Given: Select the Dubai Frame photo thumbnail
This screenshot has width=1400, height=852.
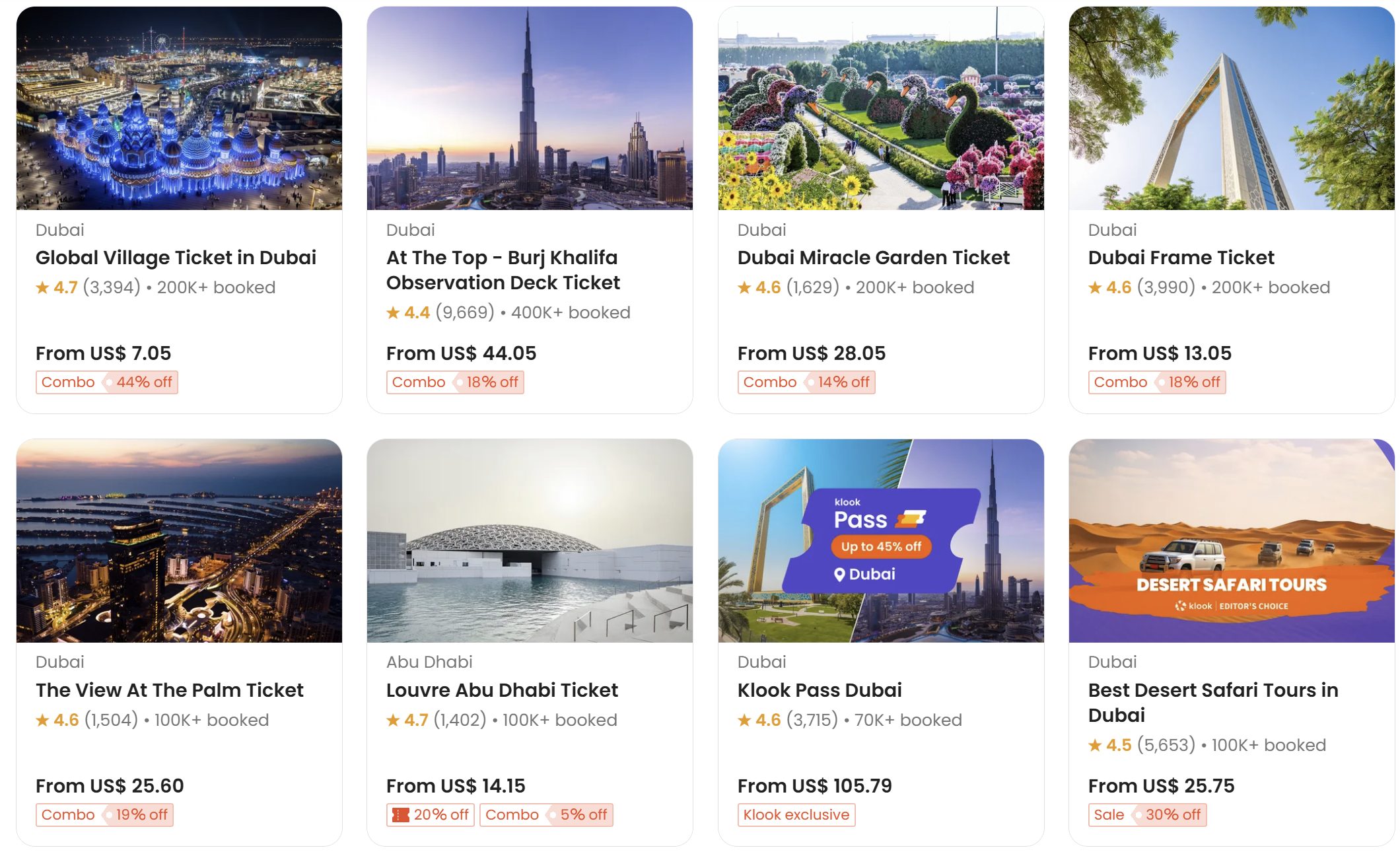Looking at the screenshot, I should point(1231,108).
